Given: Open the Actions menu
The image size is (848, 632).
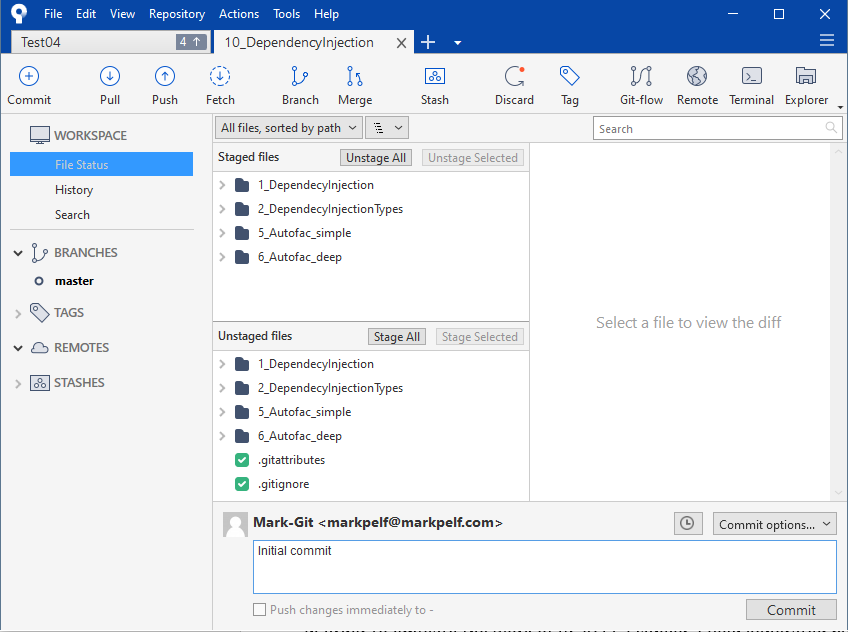Looking at the screenshot, I should 238,14.
